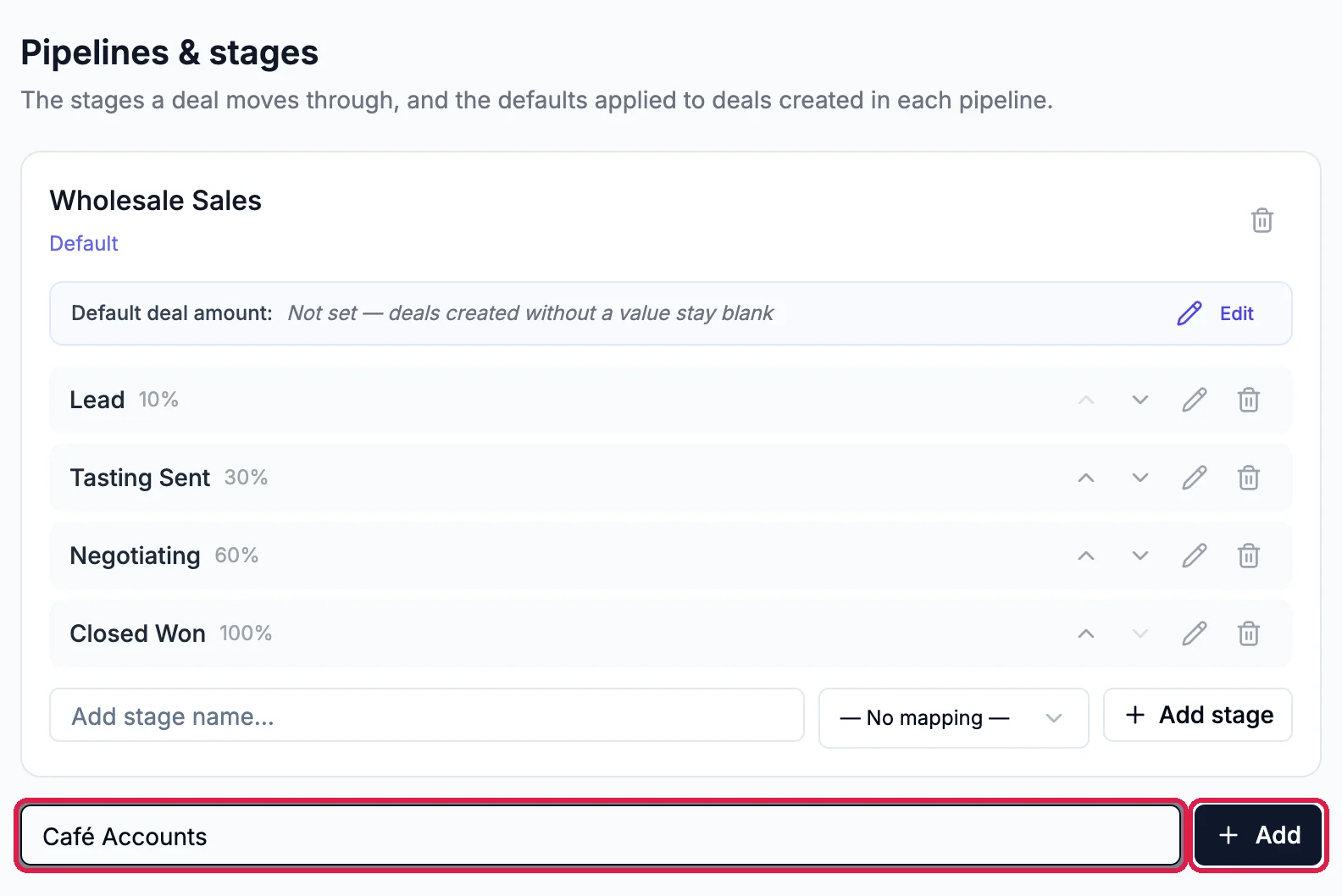The height and width of the screenshot is (896, 1342).
Task: Click the Pipelines & stages heading
Action: click(169, 53)
